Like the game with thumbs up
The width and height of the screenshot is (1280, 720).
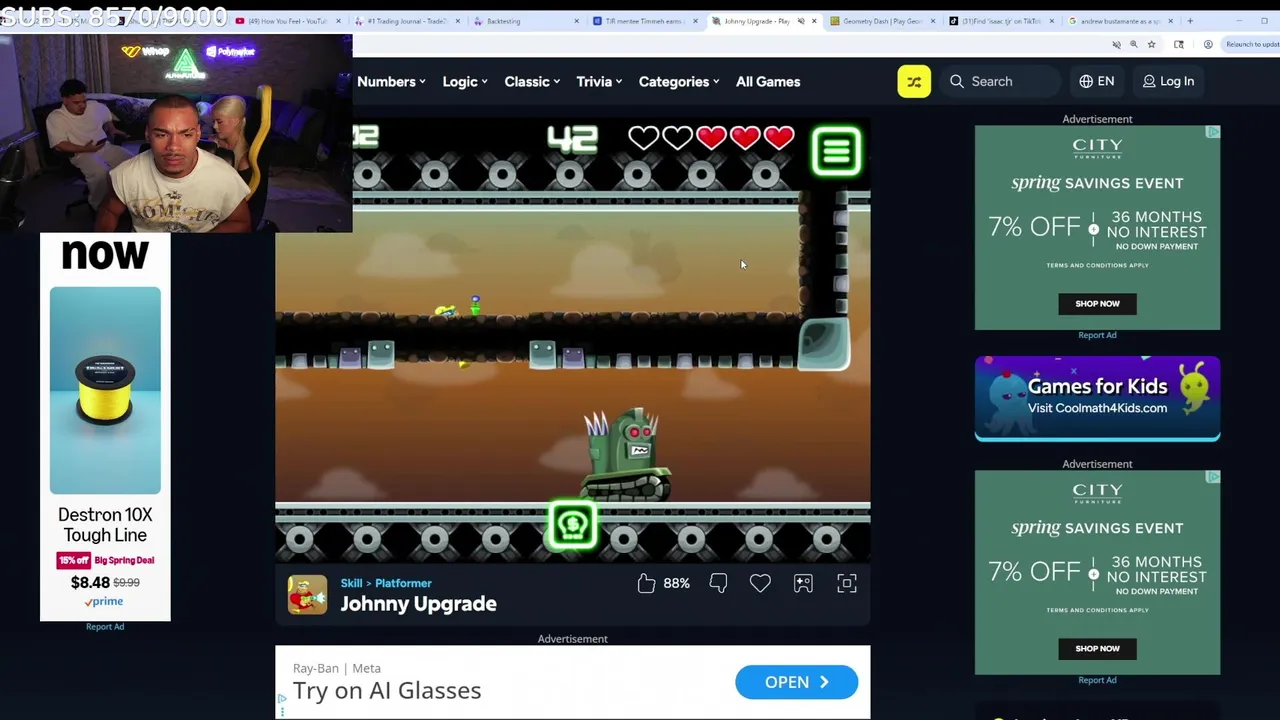click(646, 583)
